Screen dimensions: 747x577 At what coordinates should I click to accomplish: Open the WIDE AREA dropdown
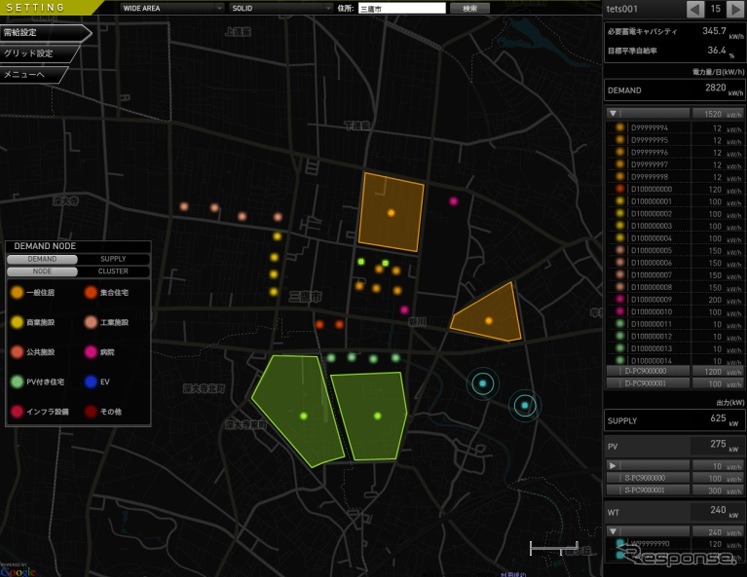pyautogui.click(x=172, y=8)
